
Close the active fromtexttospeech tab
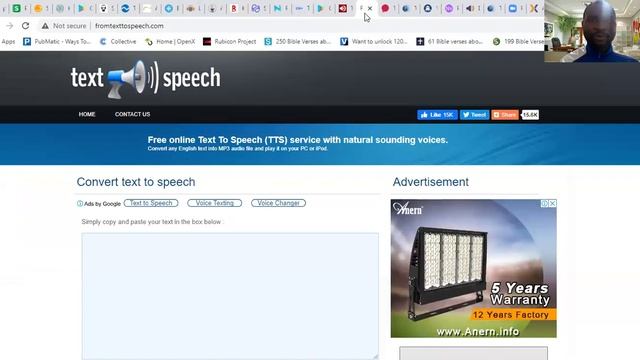(x=370, y=8)
